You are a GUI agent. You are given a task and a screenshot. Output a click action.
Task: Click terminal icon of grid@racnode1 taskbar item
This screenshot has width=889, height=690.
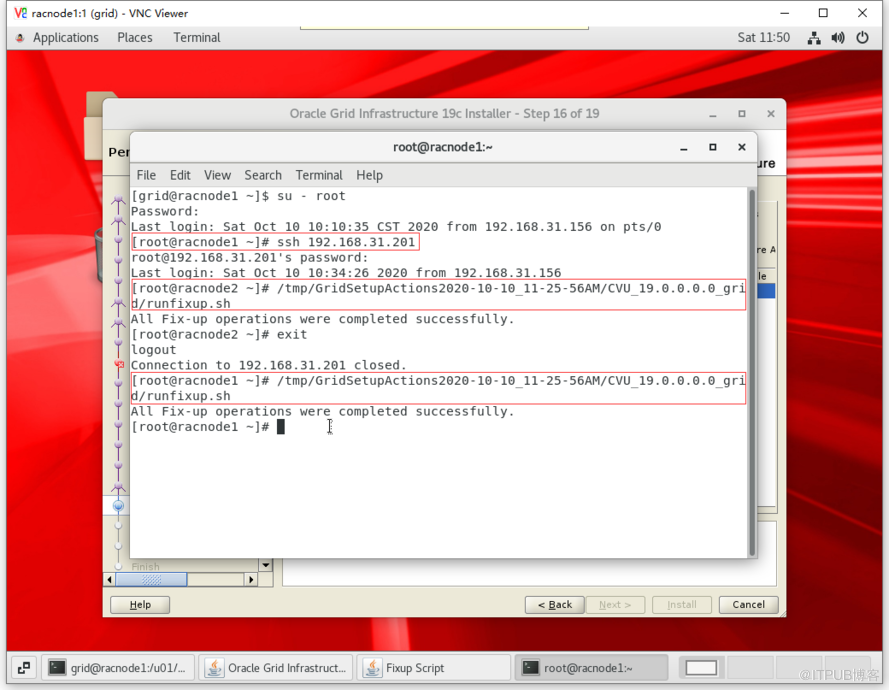(x=57, y=668)
